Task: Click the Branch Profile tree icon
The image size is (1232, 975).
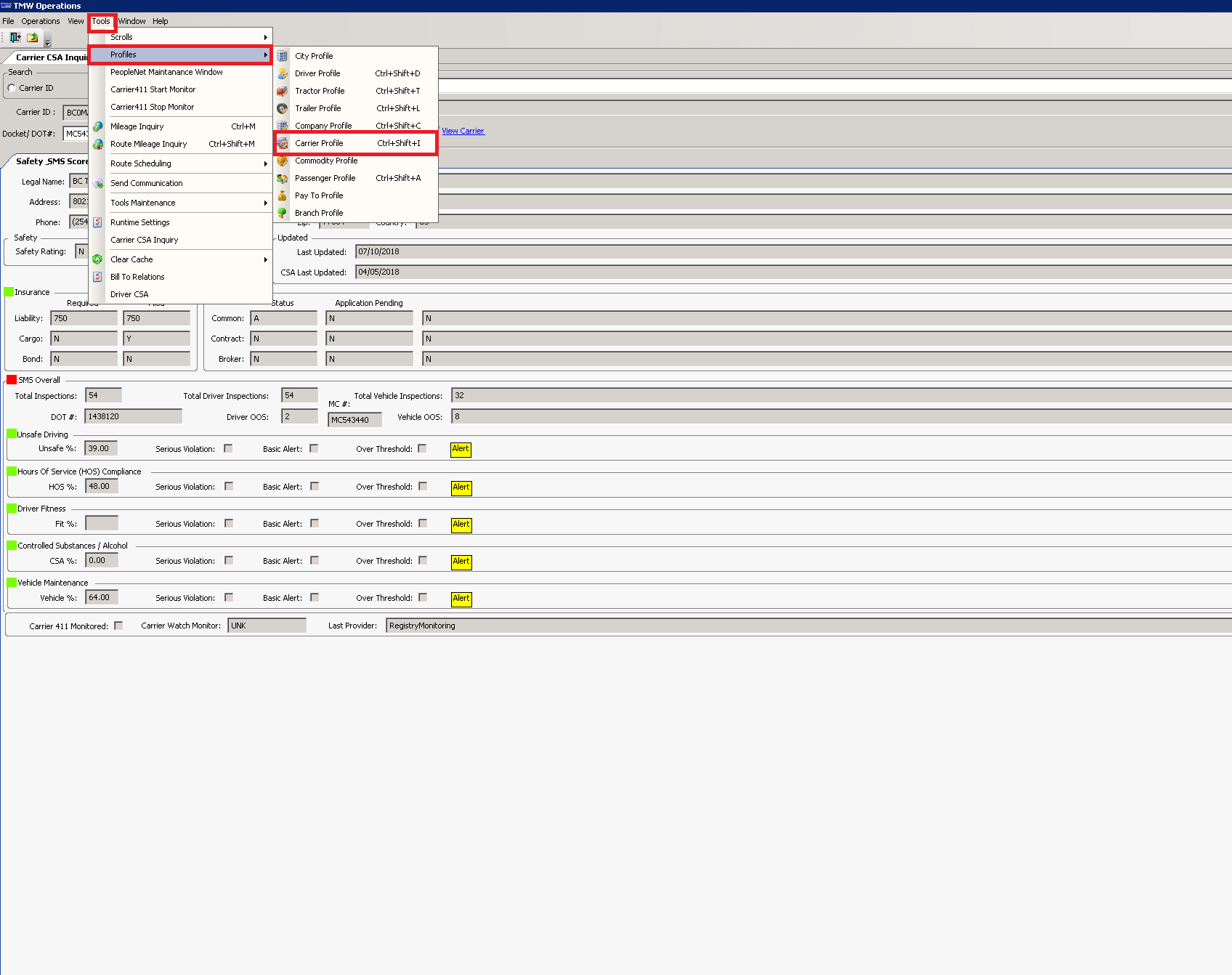Action: 283,213
